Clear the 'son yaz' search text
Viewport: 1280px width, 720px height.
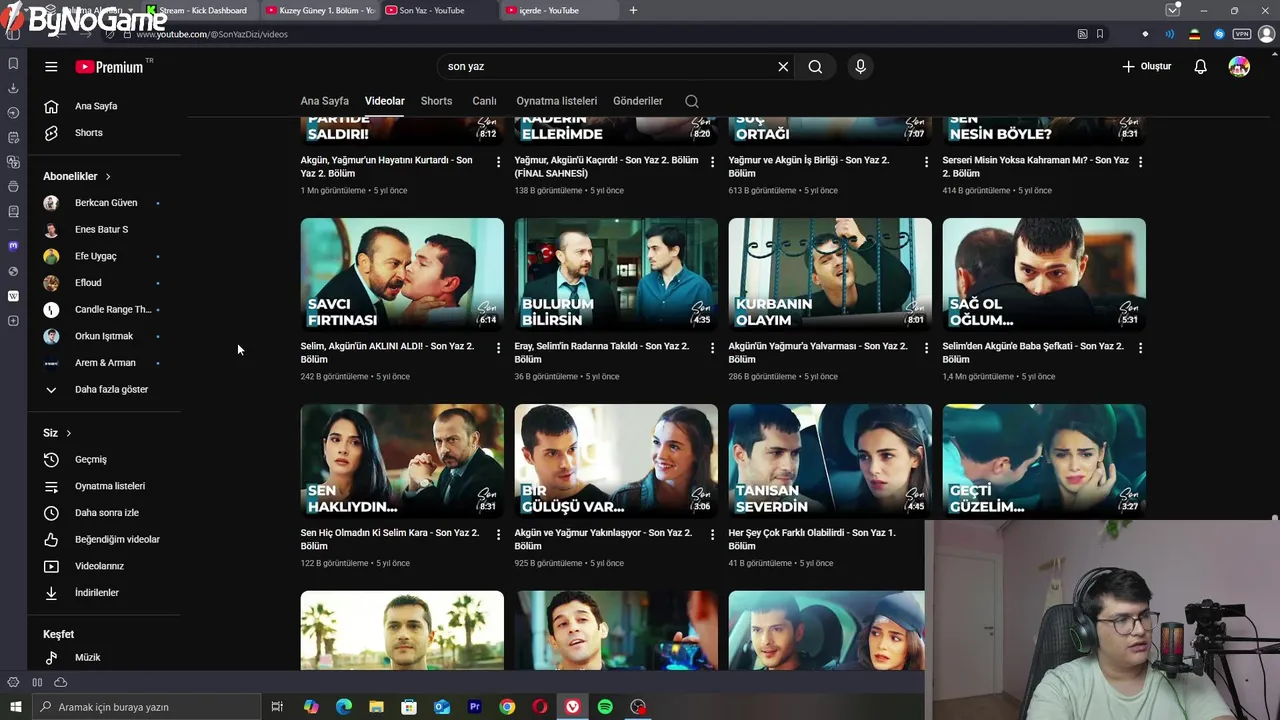point(783,67)
